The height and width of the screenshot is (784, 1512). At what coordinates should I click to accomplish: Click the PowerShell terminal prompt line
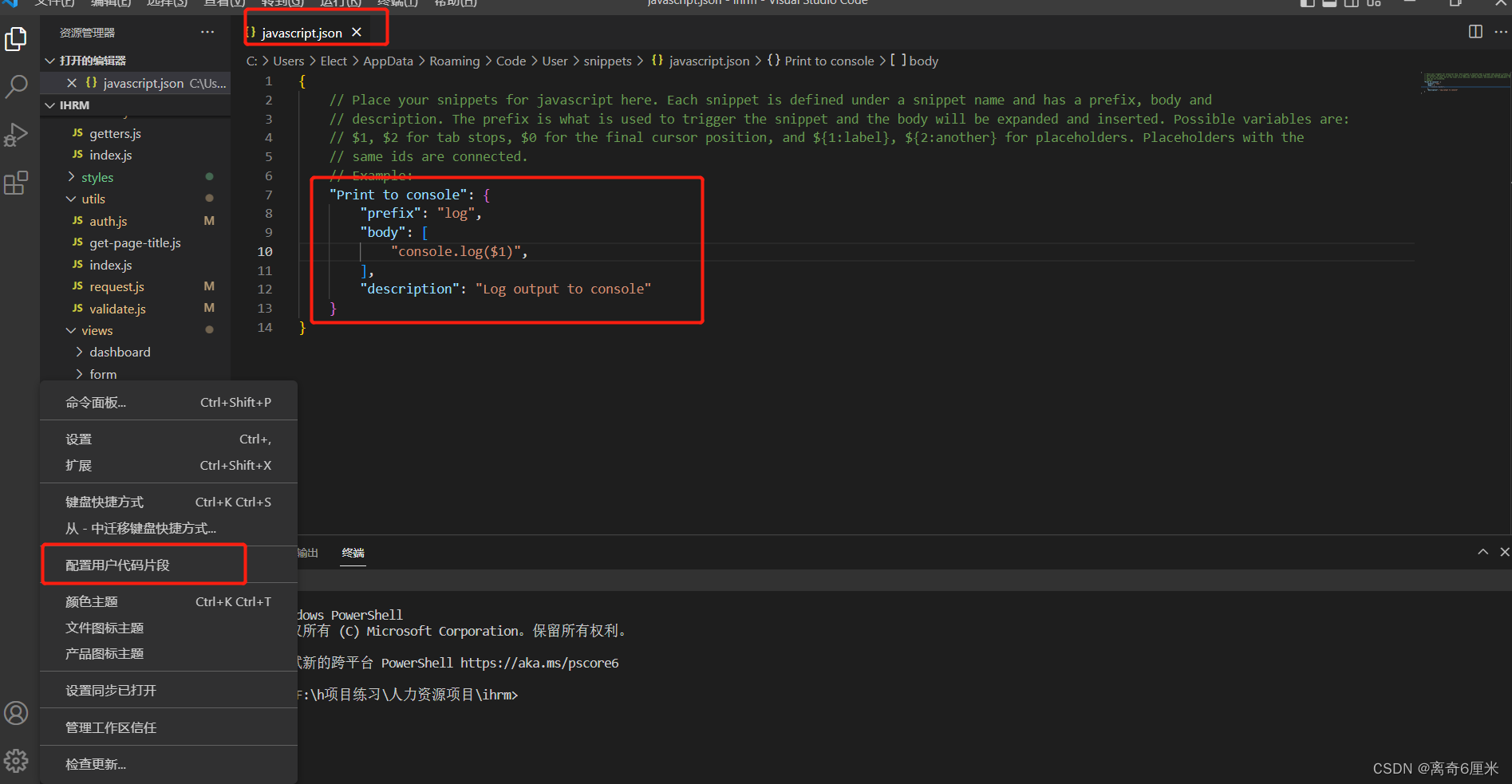point(407,695)
